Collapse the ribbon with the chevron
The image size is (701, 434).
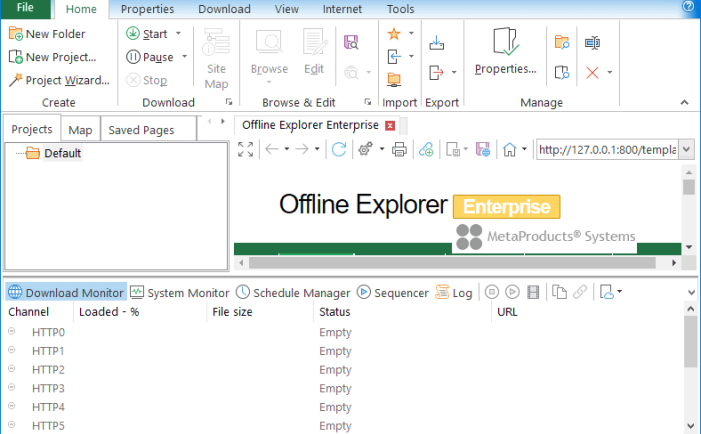click(x=684, y=102)
